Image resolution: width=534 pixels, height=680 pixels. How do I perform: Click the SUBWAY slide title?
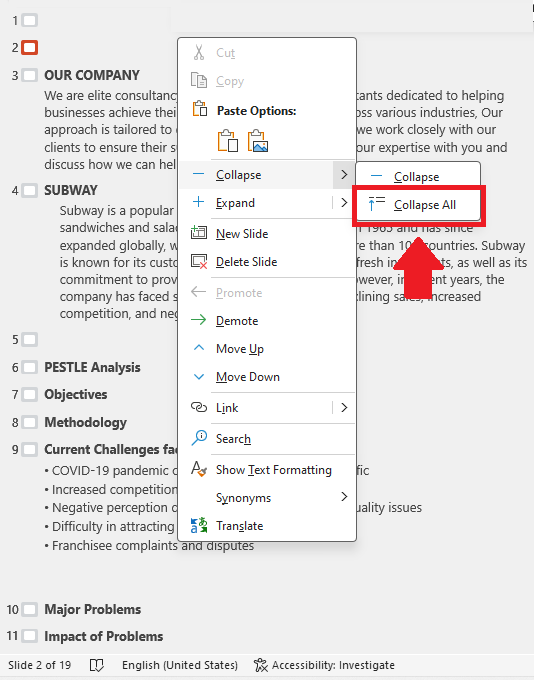71,190
